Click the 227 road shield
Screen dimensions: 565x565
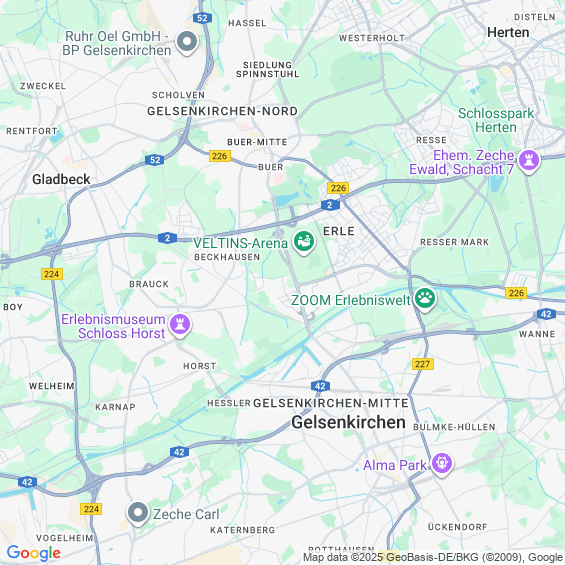coord(423,364)
